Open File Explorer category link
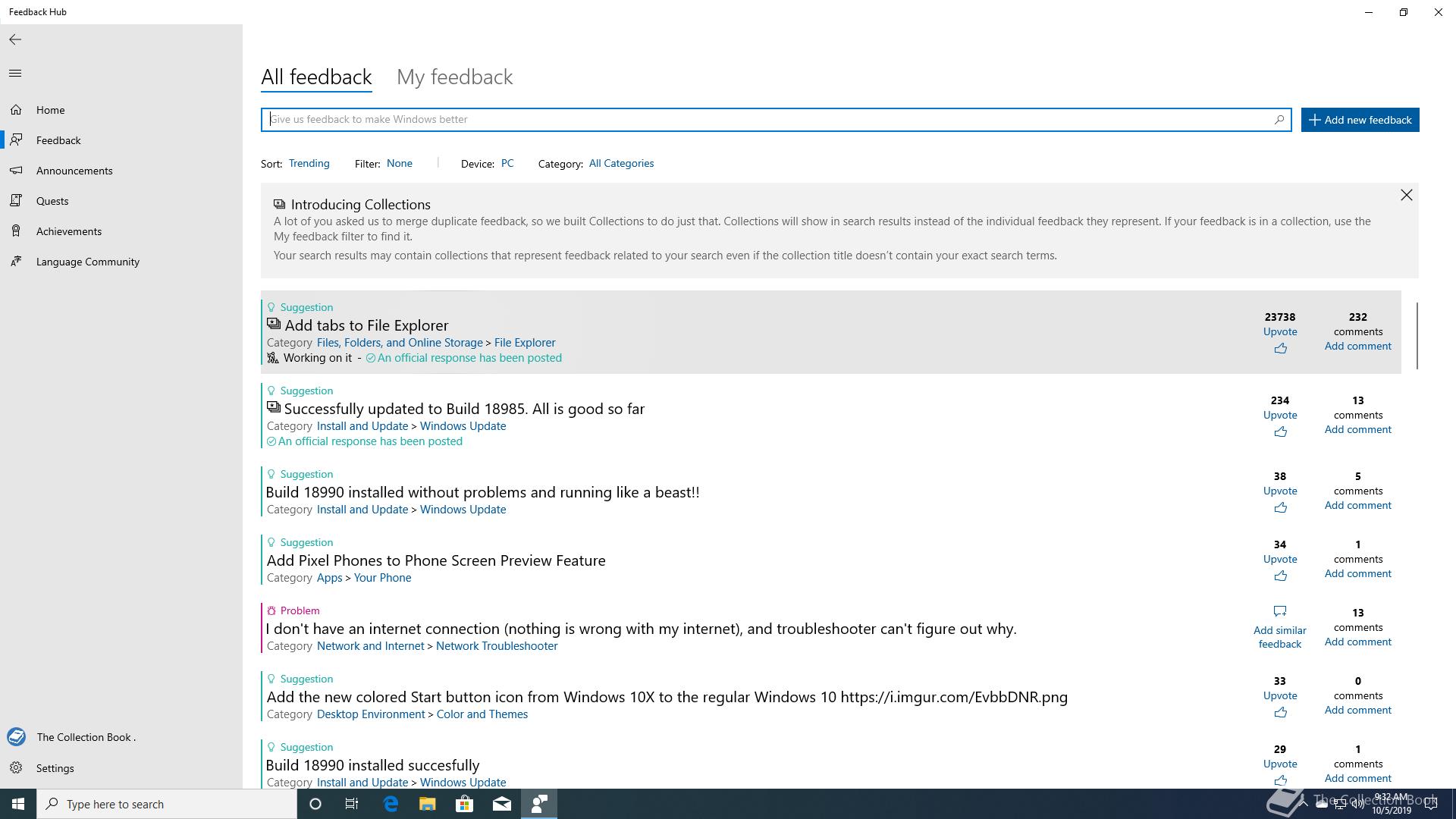 point(525,343)
